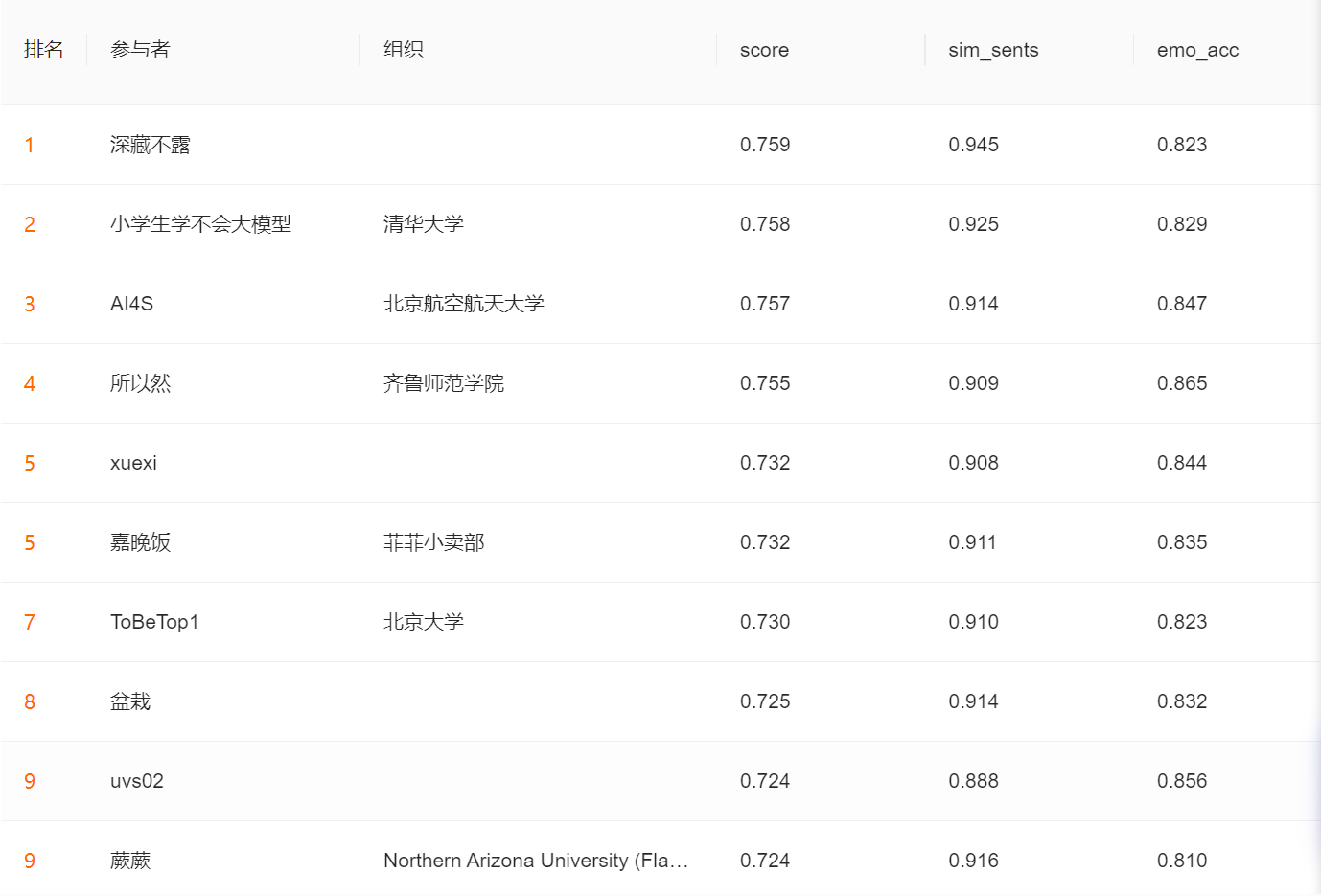
Task: Select the ToBeTop1 participant
Action: pos(154,622)
